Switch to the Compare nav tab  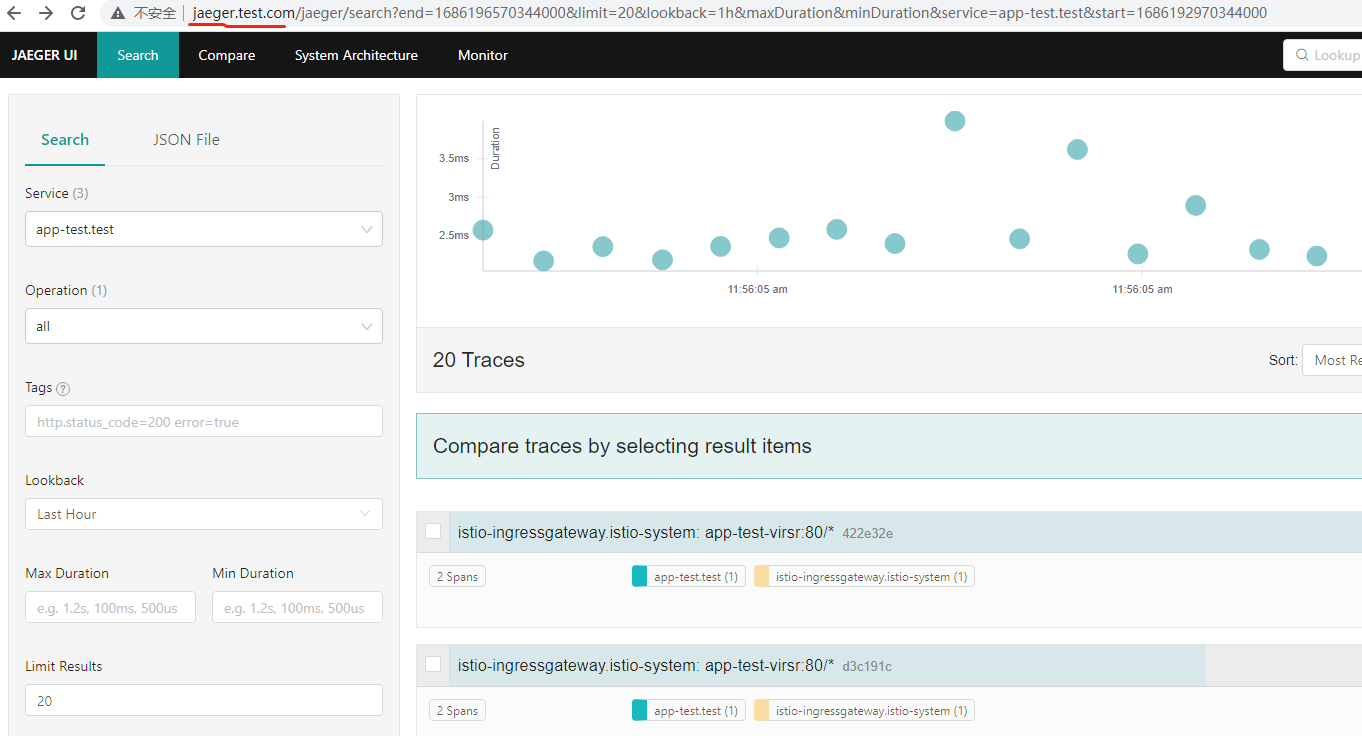(x=227, y=55)
